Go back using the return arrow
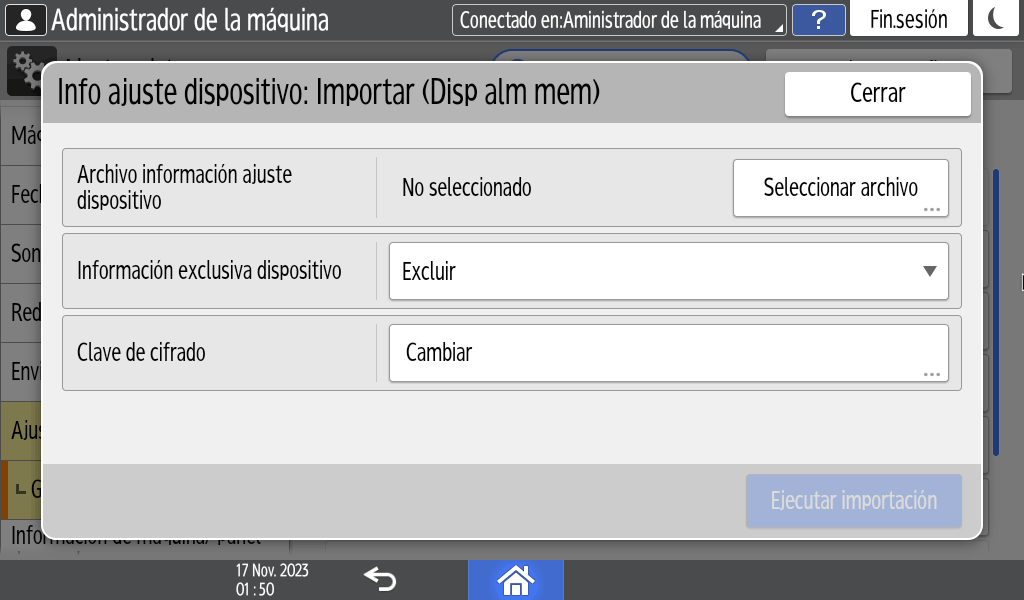Viewport: 1024px width, 600px height. [380, 579]
